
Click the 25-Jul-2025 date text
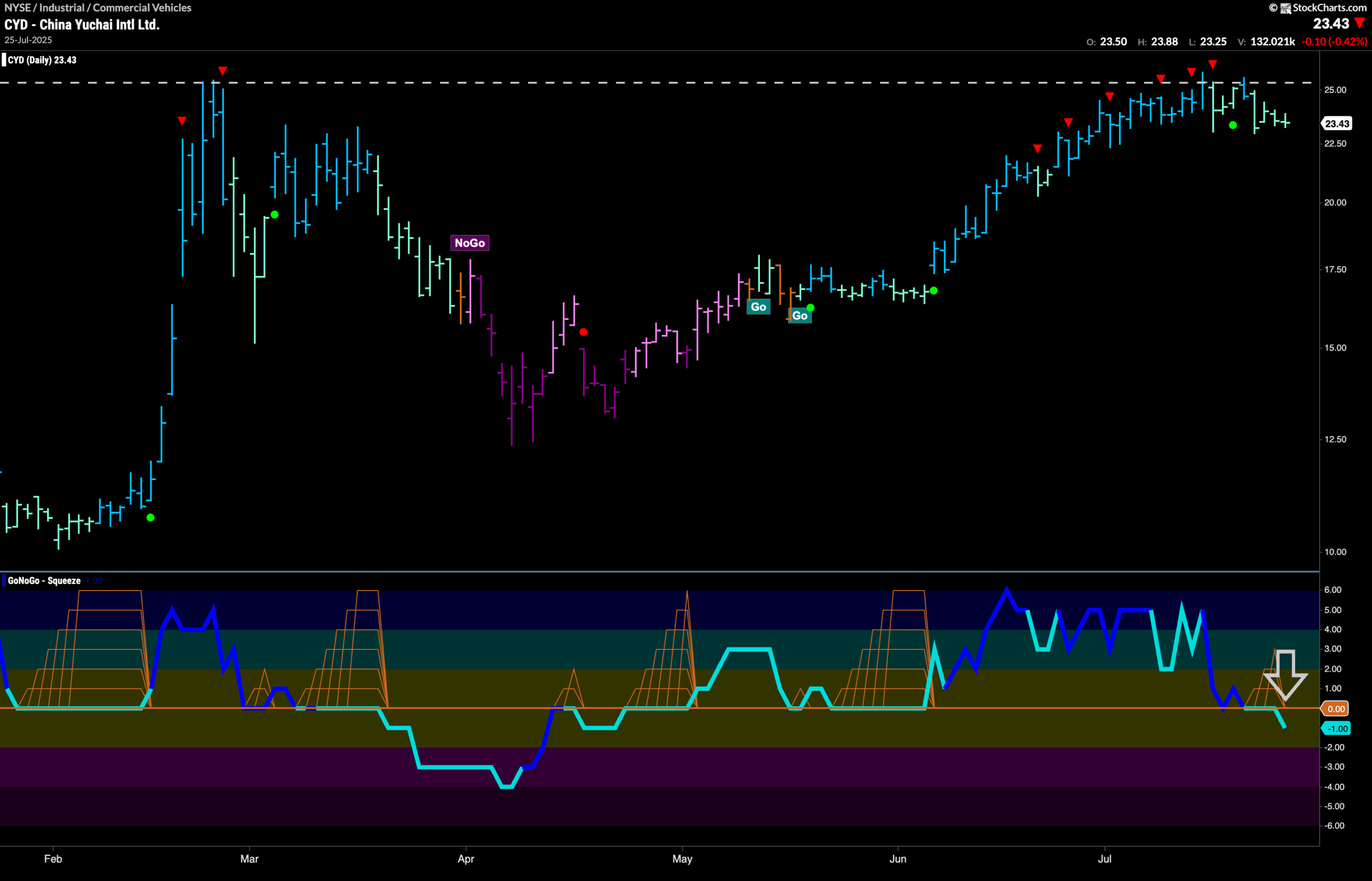(x=28, y=40)
